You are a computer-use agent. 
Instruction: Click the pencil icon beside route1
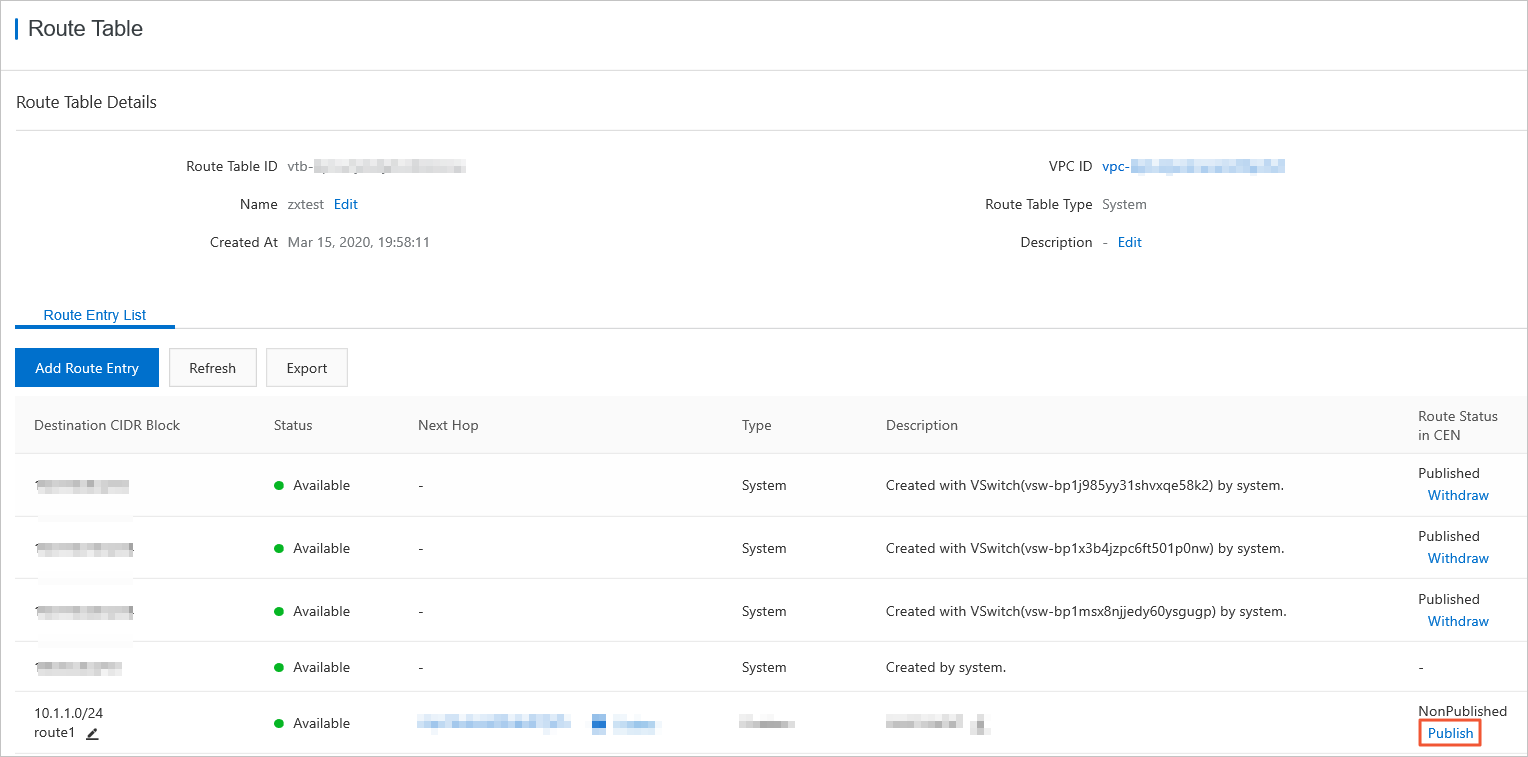[91, 733]
